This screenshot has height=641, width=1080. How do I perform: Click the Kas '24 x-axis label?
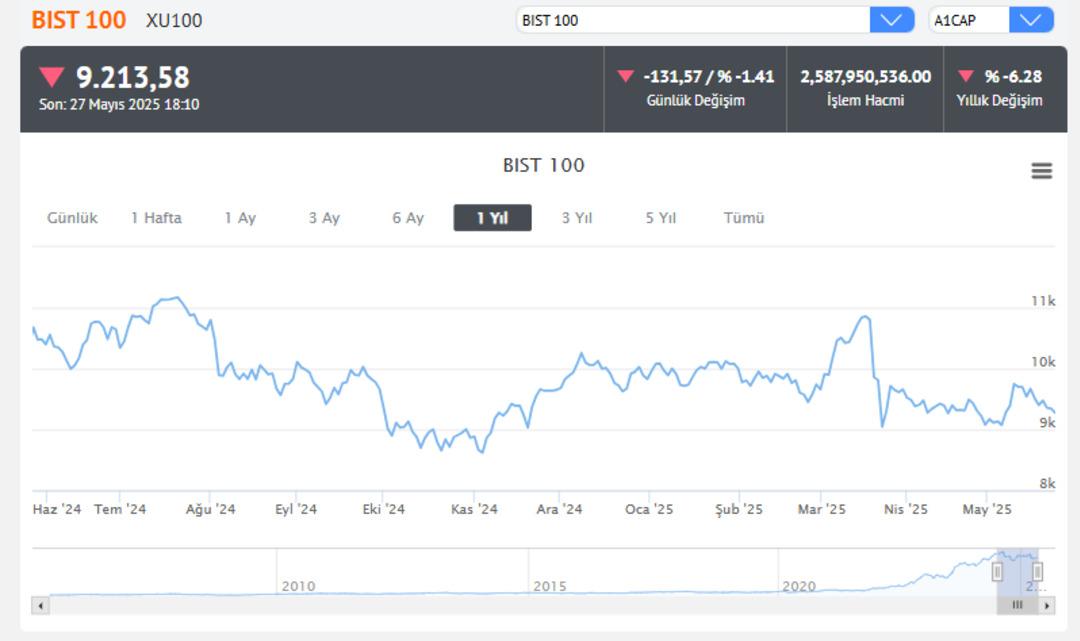(474, 509)
